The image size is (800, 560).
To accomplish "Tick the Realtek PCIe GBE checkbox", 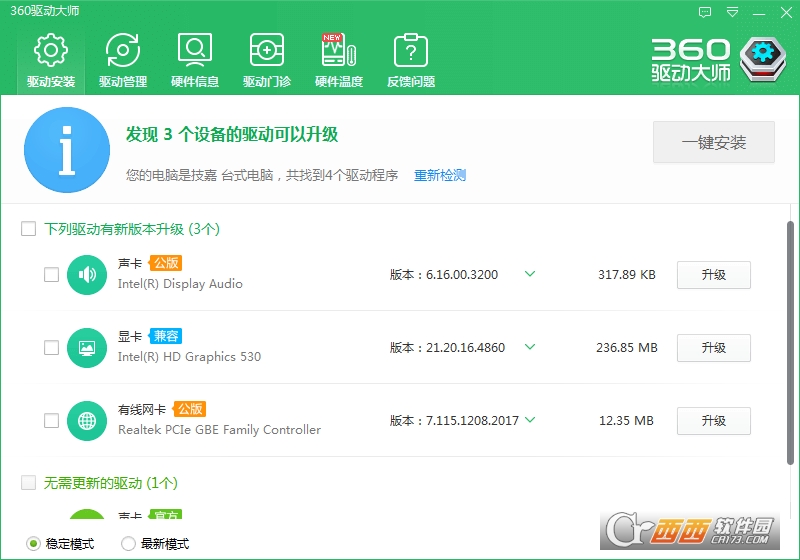I will tap(52, 421).
